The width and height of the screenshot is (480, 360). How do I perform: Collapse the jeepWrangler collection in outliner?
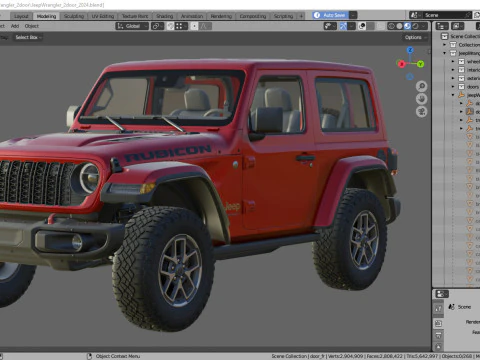coord(444,53)
